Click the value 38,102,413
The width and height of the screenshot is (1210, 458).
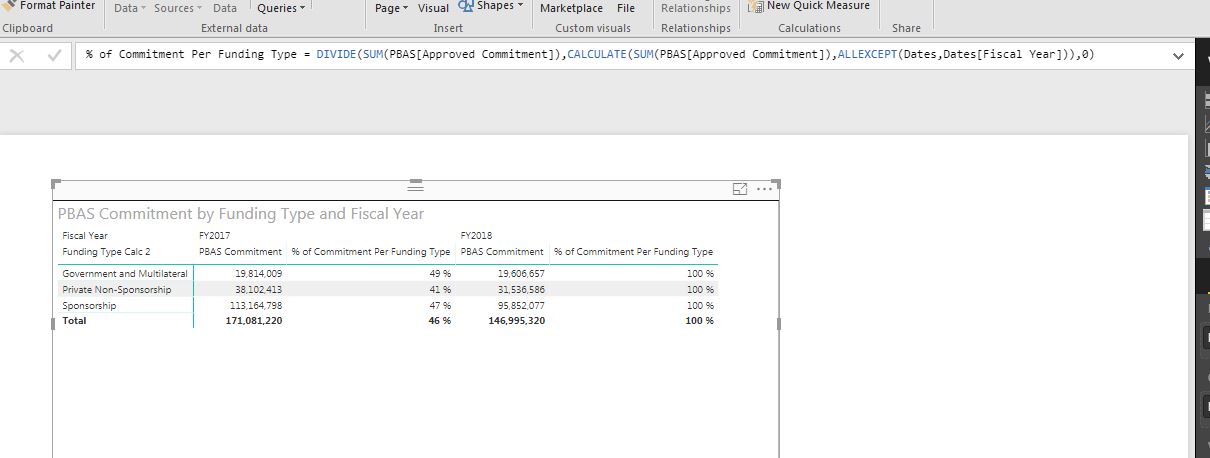pos(259,290)
